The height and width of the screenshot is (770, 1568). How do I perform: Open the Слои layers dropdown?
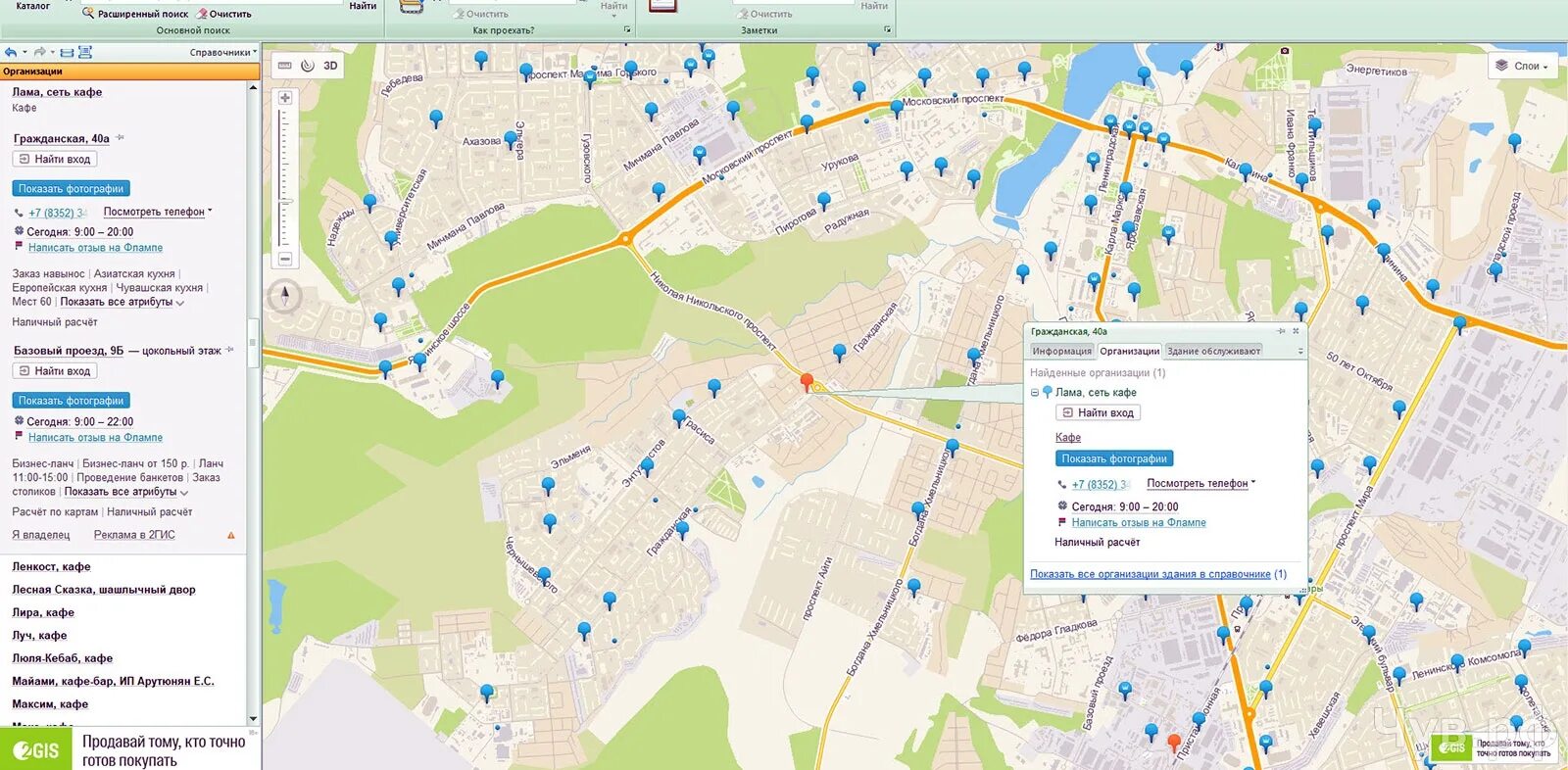[x=1522, y=66]
